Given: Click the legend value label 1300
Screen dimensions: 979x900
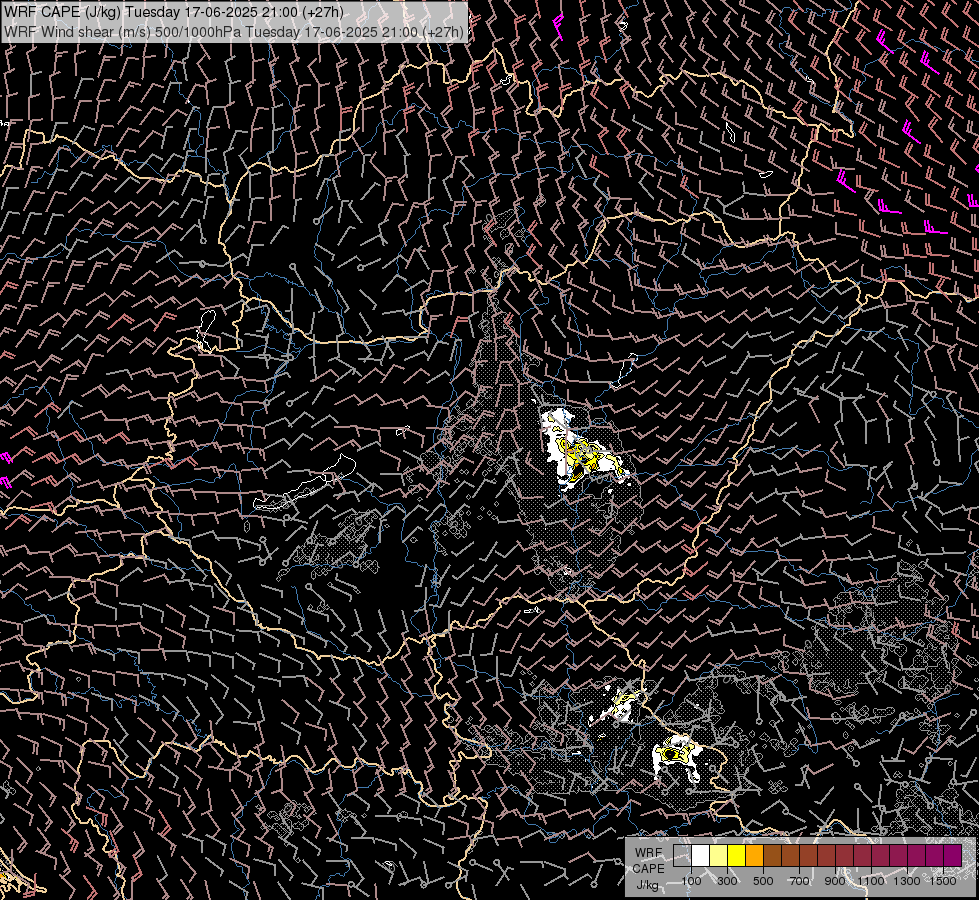Looking at the screenshot, I should pyautogui.click(x=907, y=881).
